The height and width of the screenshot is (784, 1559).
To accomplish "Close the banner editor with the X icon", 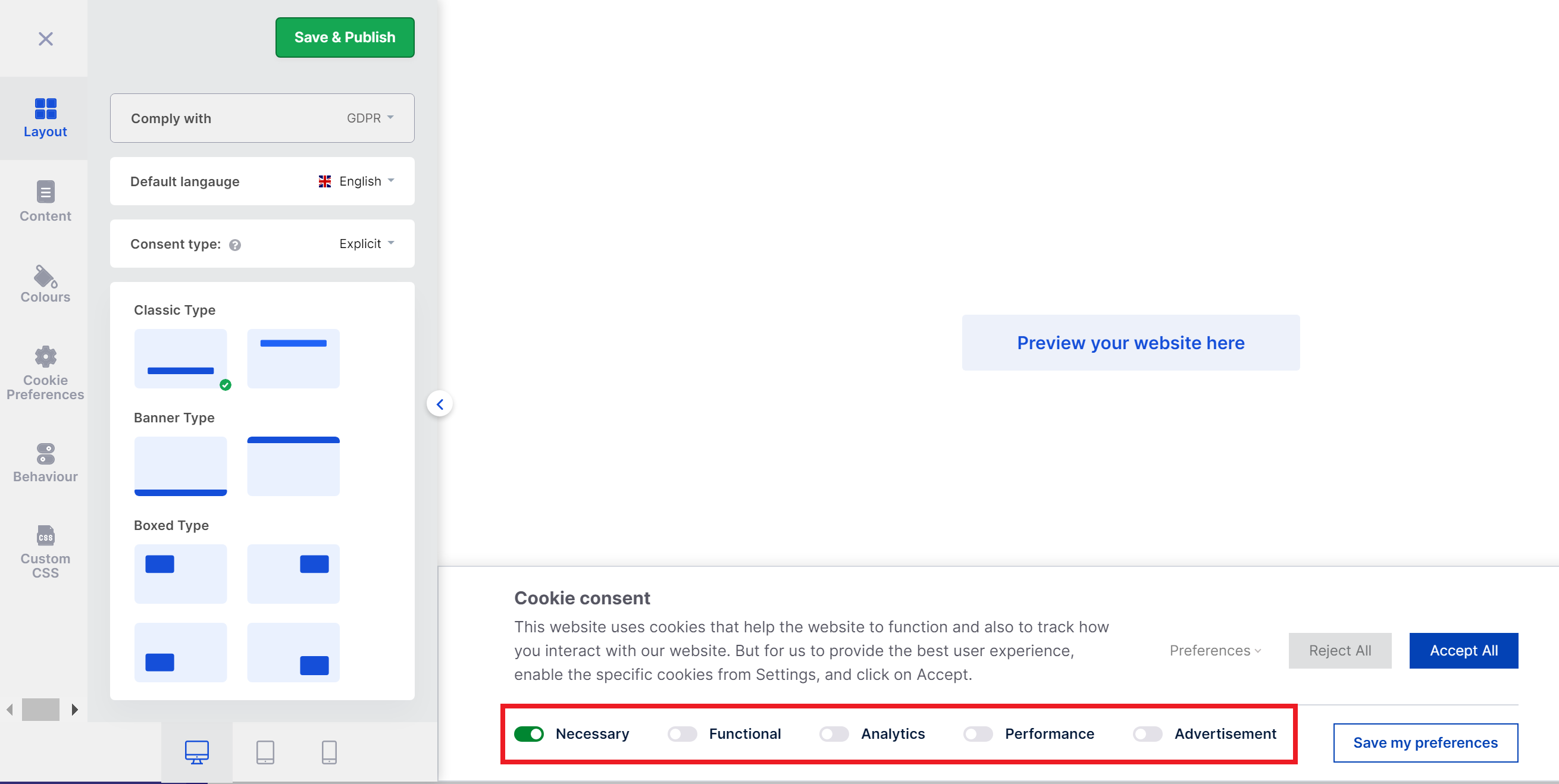I will coord(45,39).
